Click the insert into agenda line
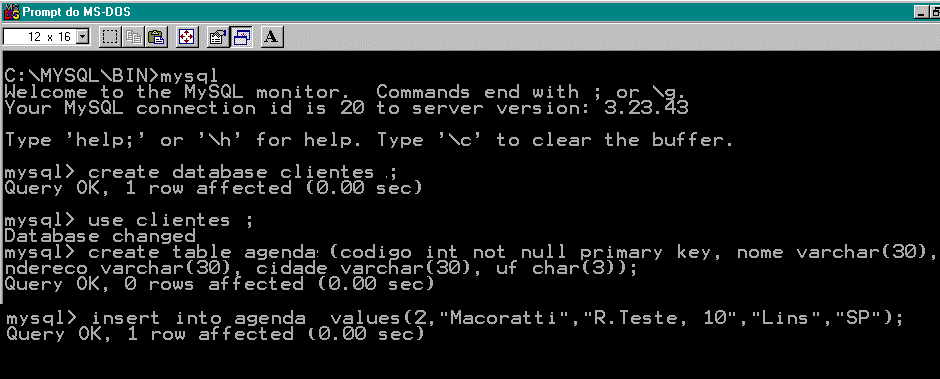The height and width of the screenshot is (379, 940). (454, 318)
